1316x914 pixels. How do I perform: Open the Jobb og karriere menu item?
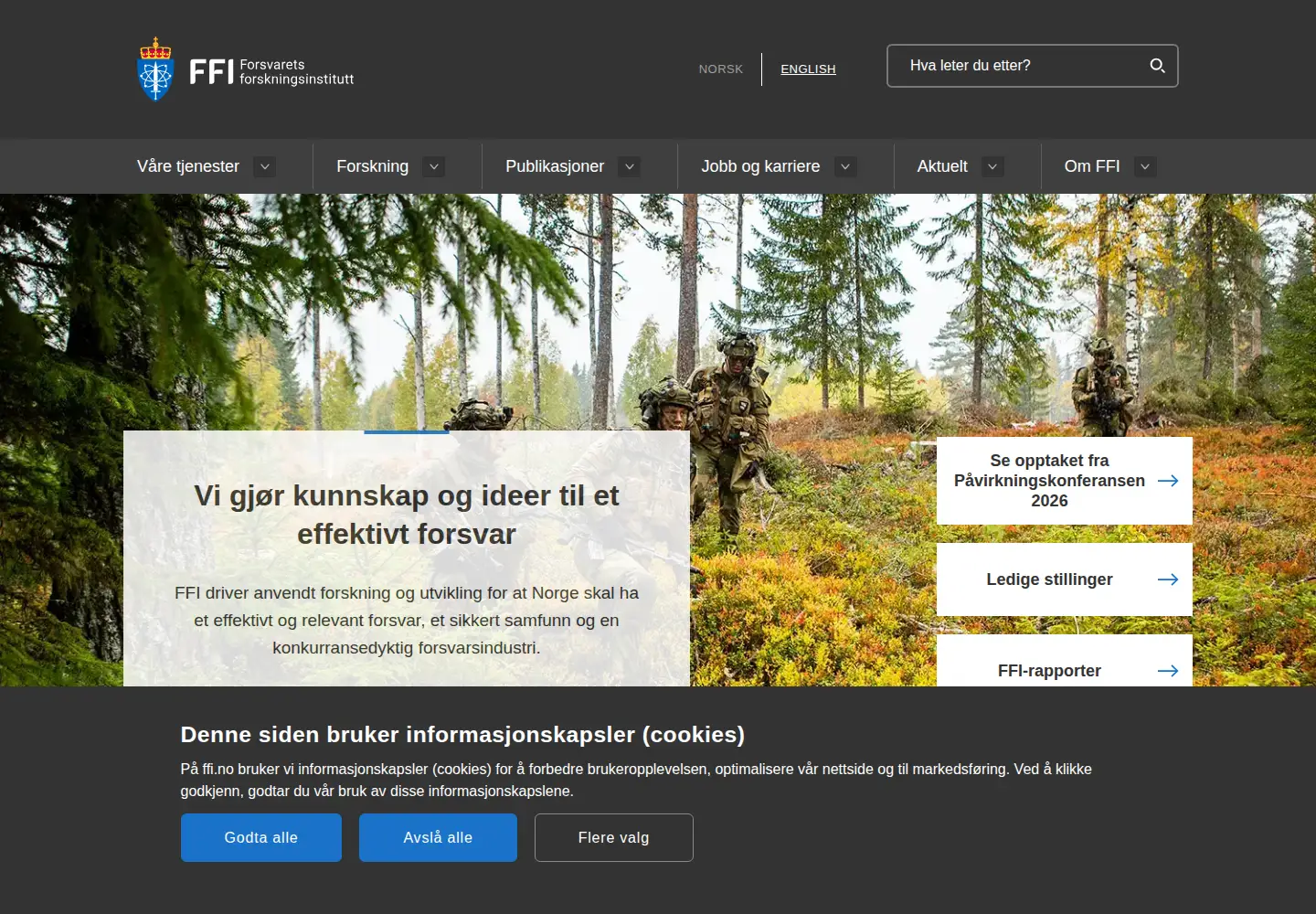point(760,166)
